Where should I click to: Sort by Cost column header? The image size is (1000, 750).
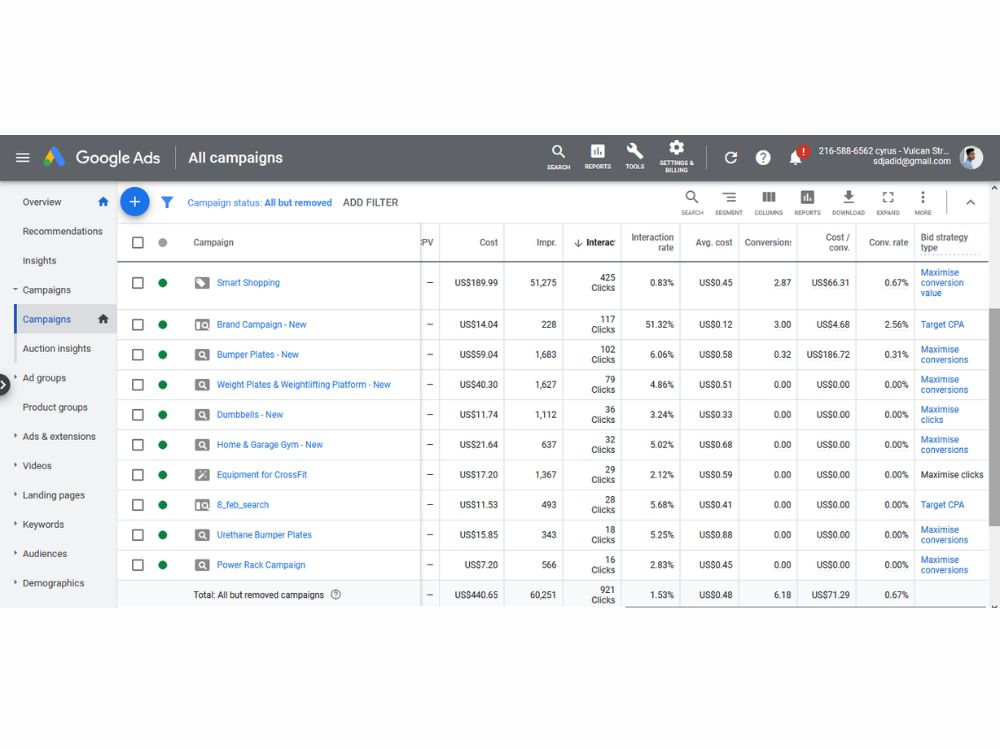point(489,242)
